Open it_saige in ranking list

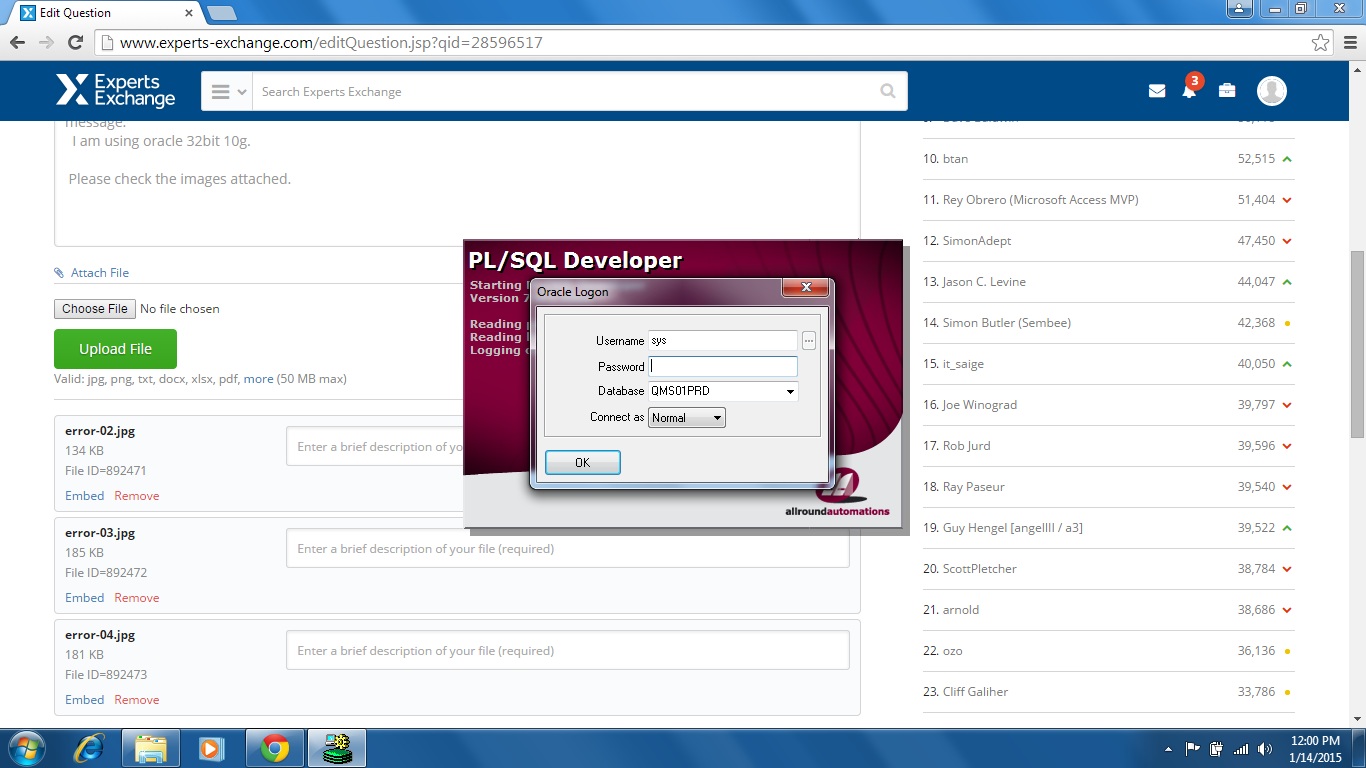(963, 364)
